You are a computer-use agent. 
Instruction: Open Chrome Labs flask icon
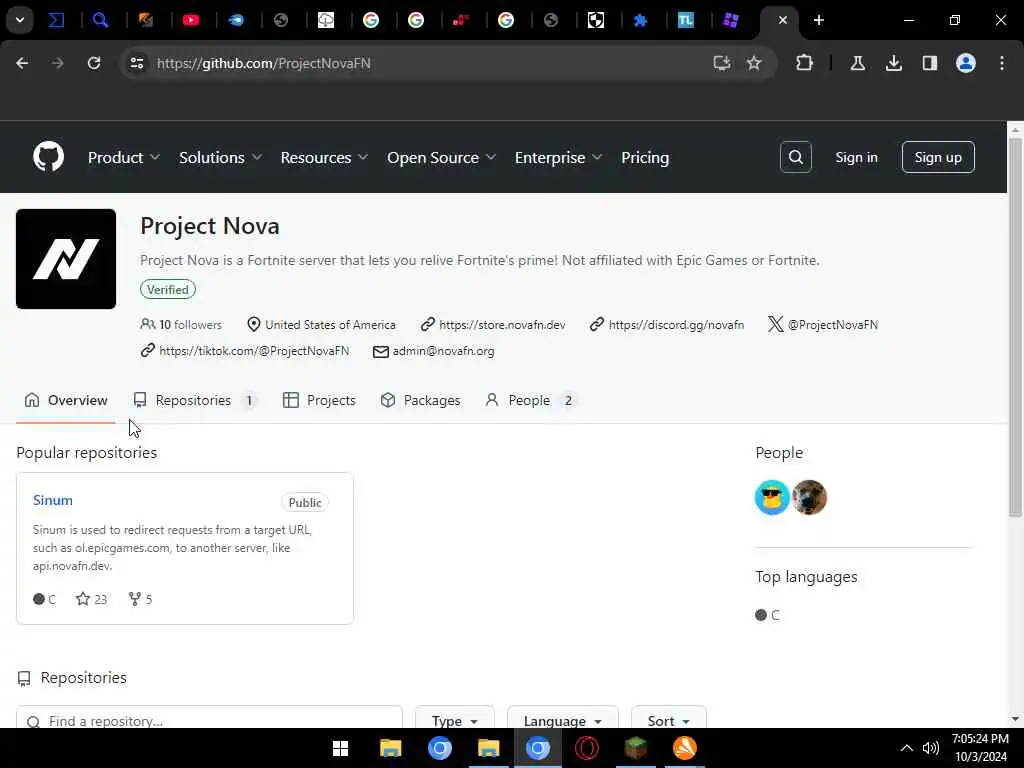click(x=857, y=63)
